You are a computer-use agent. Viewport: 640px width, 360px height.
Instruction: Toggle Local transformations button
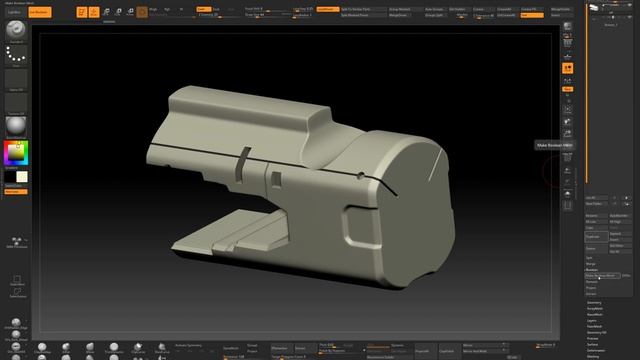point(567,68)
